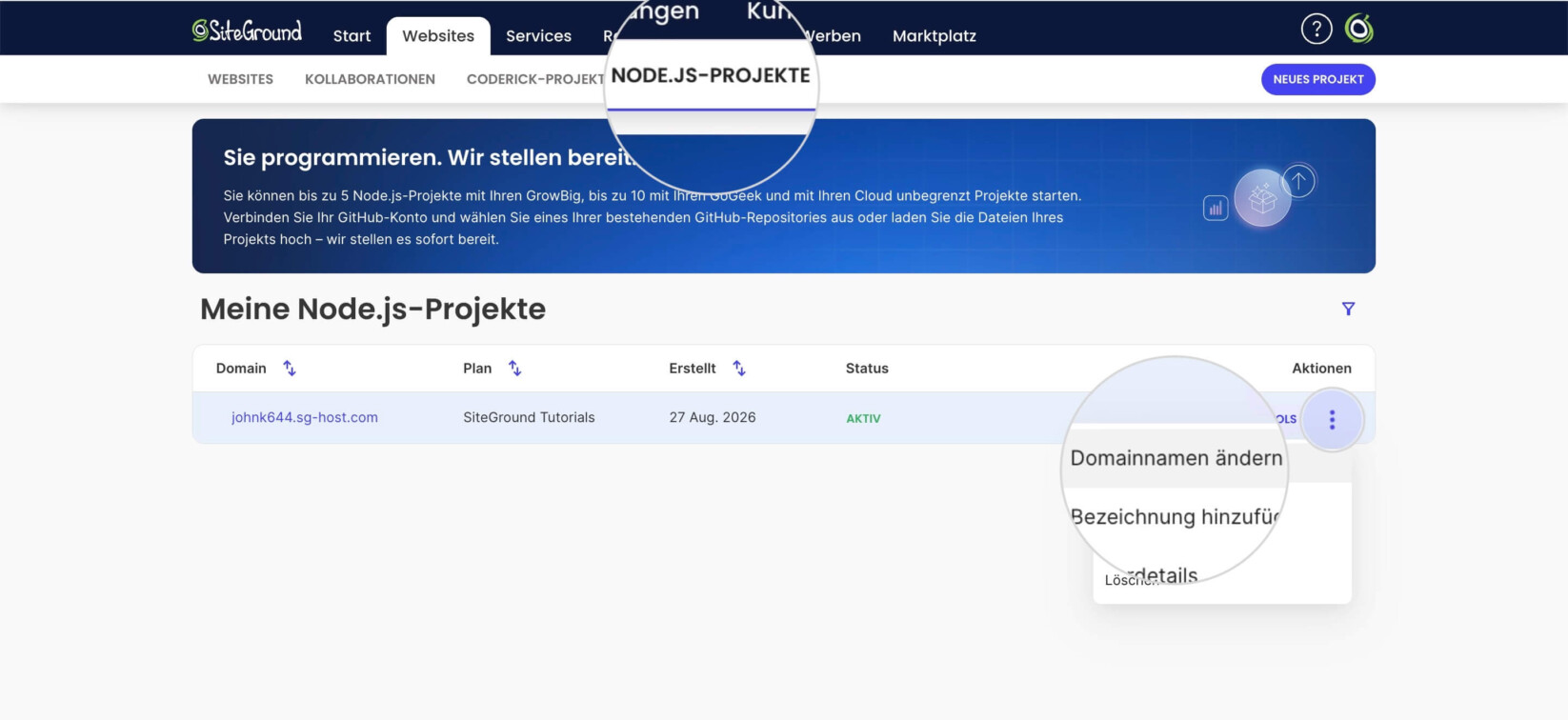This screenshot has width=1568, height=720.
Task: Click the AKTIV status label
Action: (863, 418)
